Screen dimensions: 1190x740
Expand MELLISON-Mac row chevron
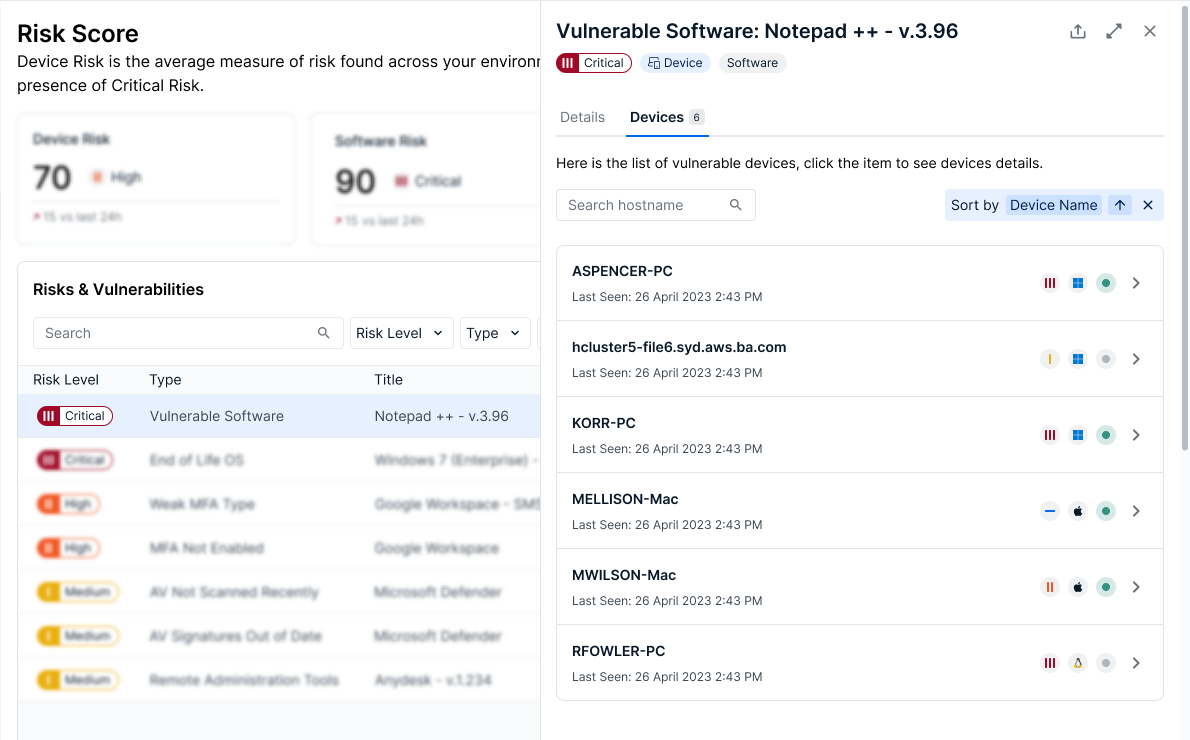(1136, 511)
